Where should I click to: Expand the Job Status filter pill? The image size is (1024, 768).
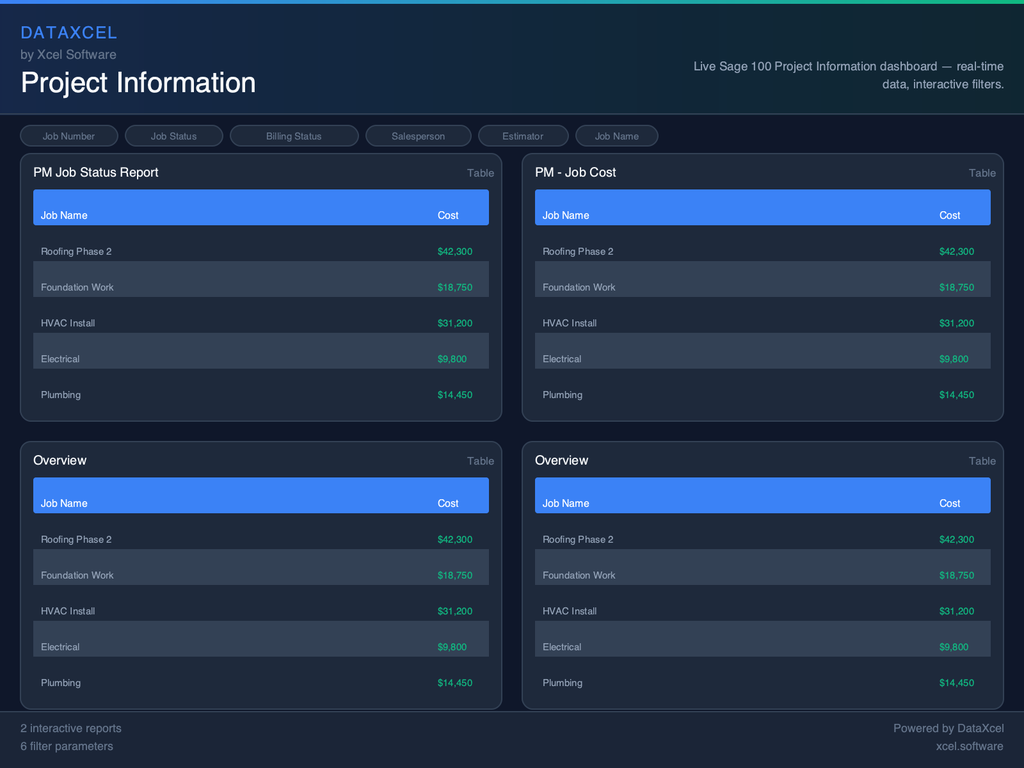pyautogui.click(x=174, y=136)
